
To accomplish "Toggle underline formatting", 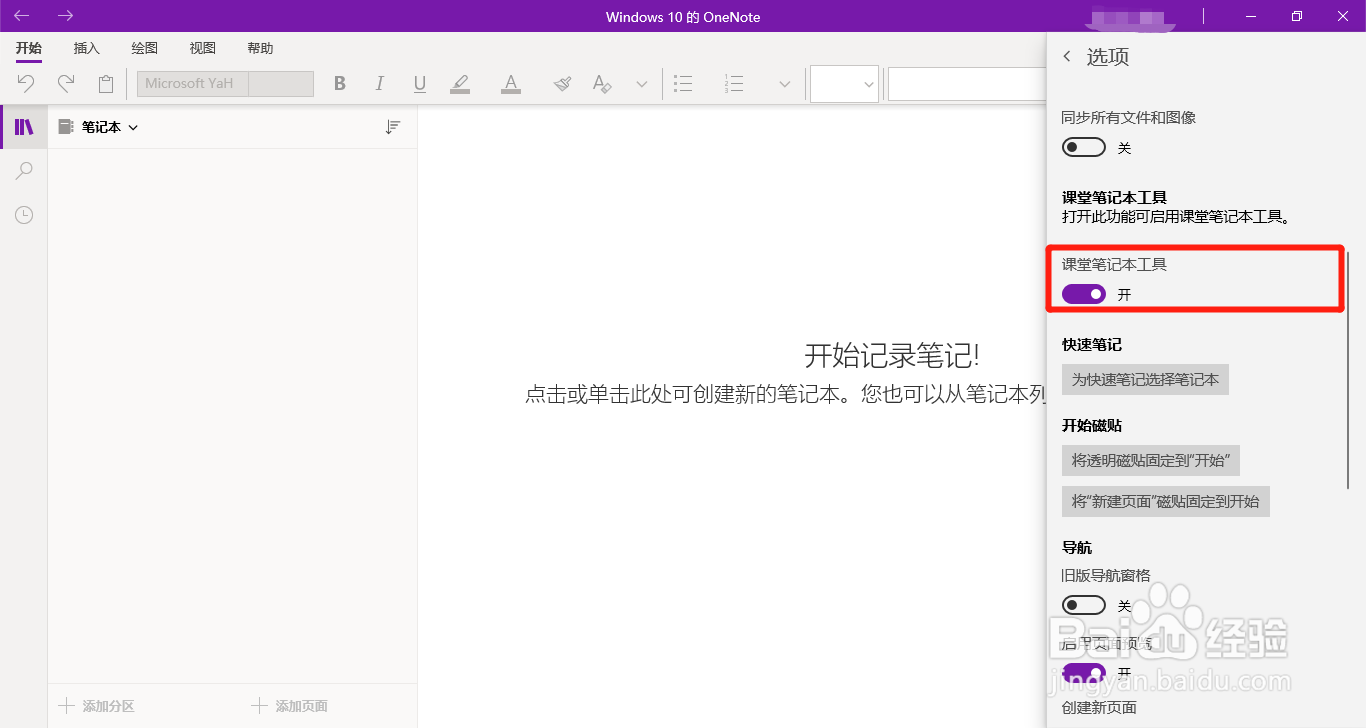I will (420, 84).
